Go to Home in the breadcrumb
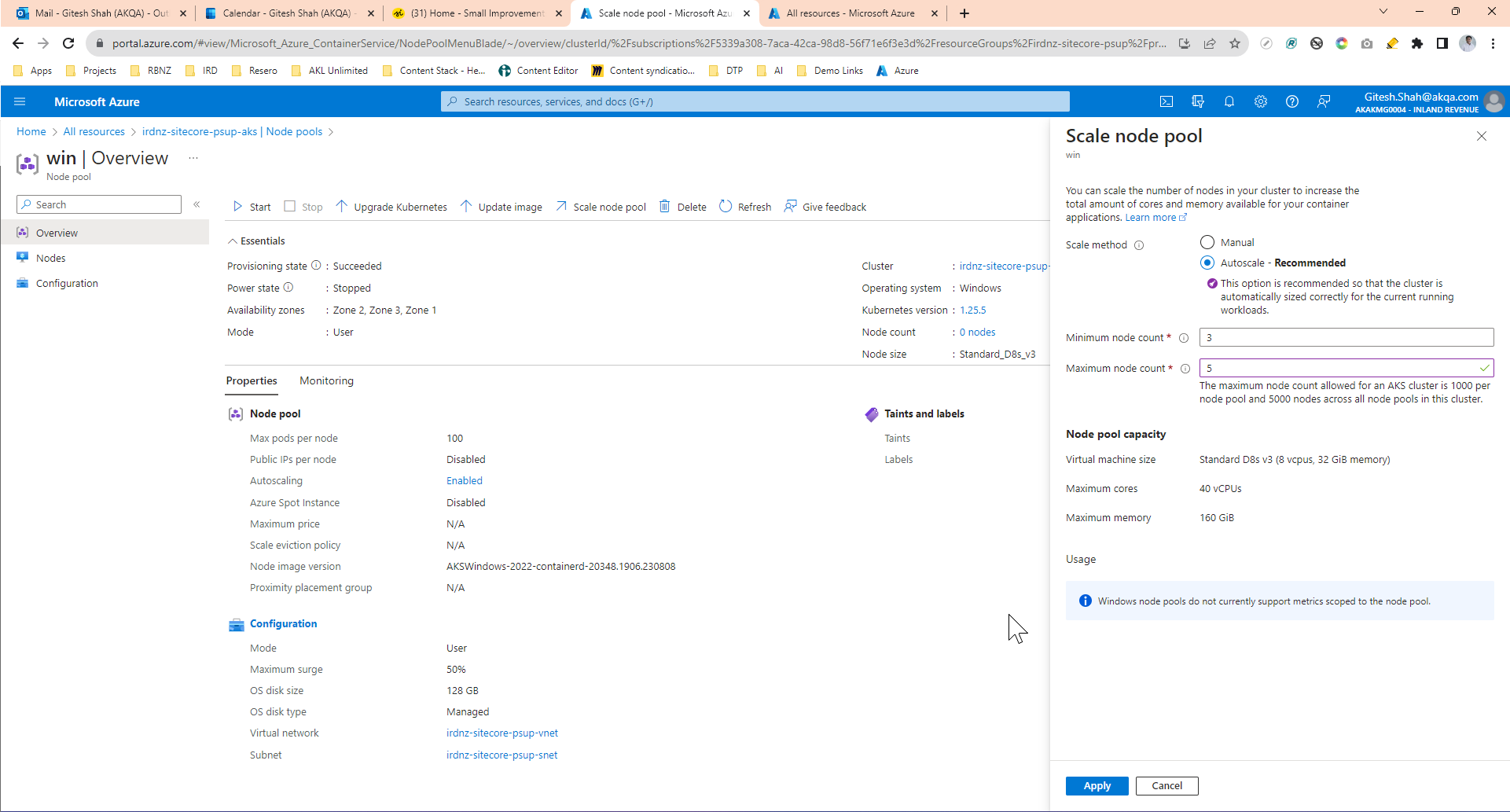1510x812 pixels. click(x=31, y=132)
